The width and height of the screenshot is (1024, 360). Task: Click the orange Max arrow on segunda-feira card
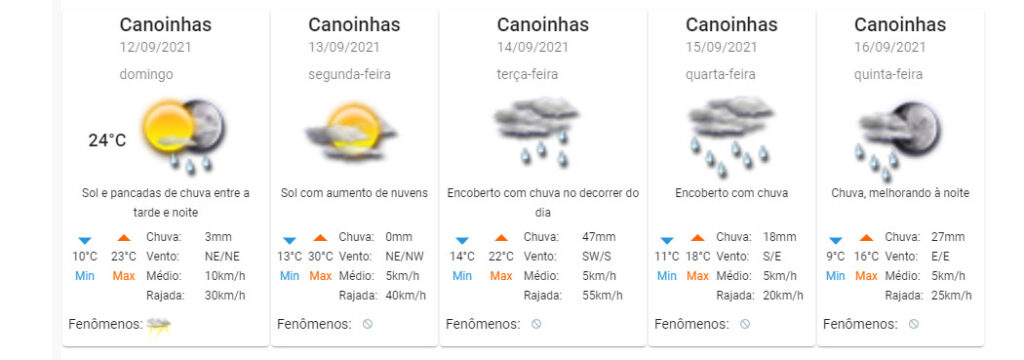pos(320,238)
